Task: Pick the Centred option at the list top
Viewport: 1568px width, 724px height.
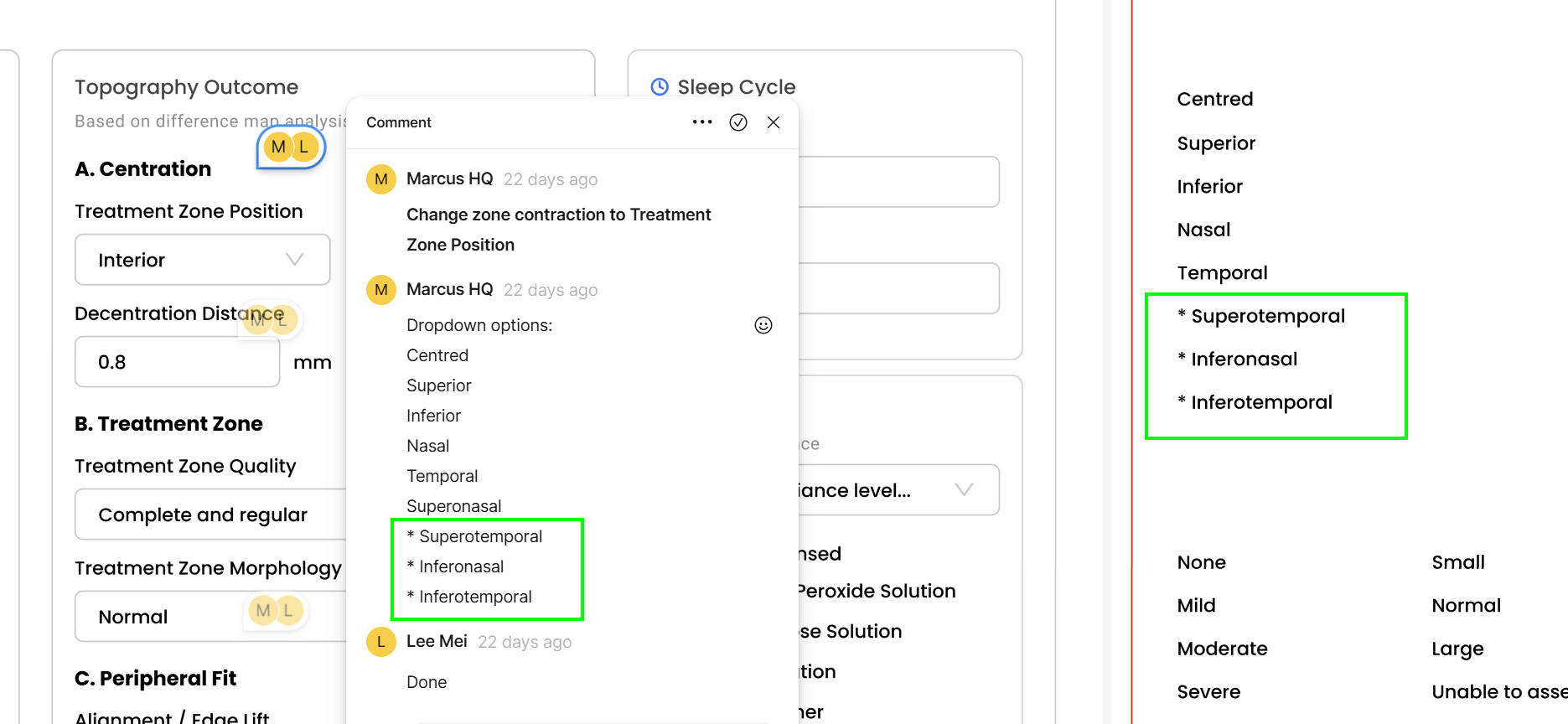Action: click(x=1215, y=99)
